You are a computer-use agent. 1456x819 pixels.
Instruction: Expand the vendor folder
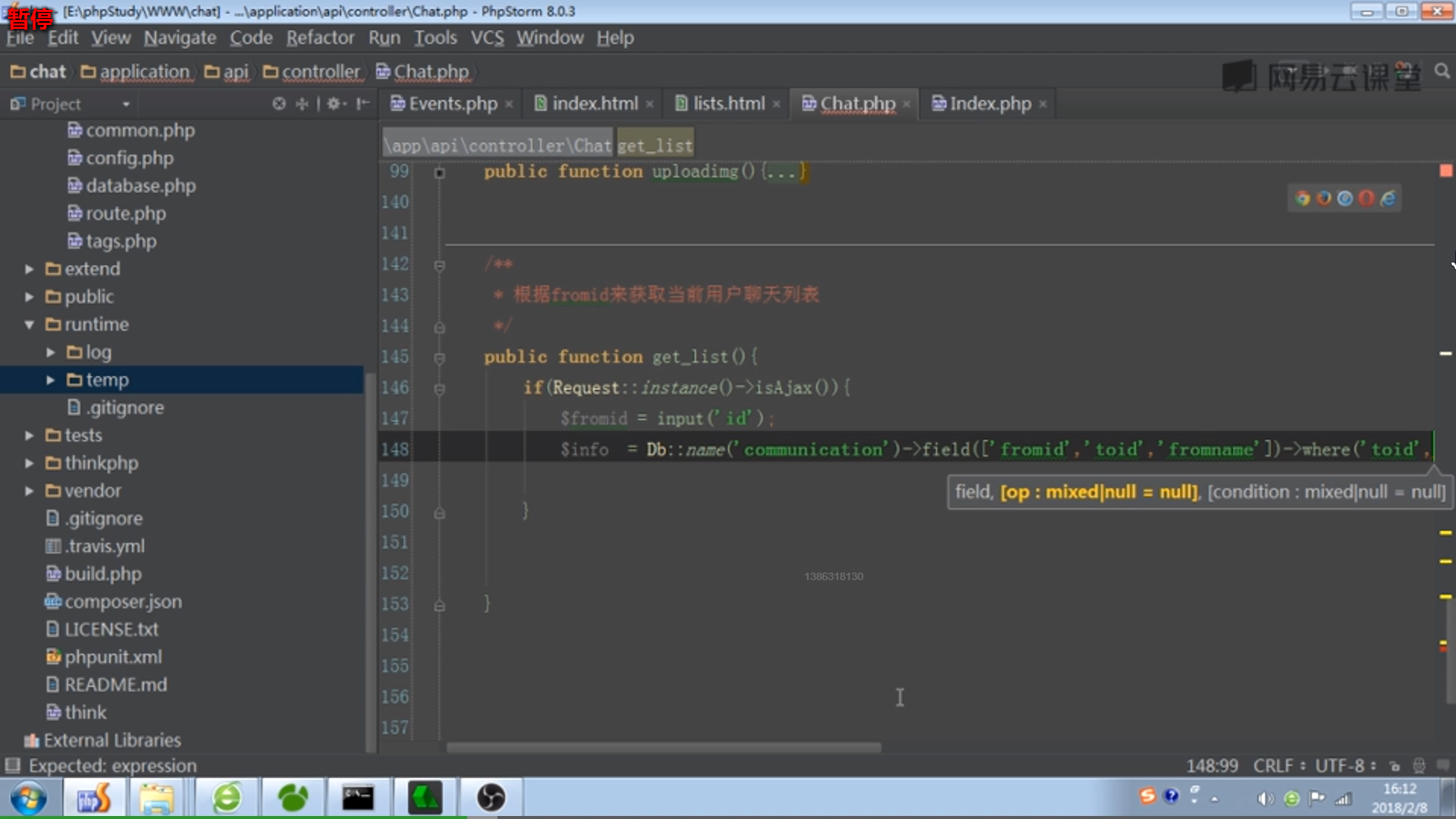pos(29,491)
